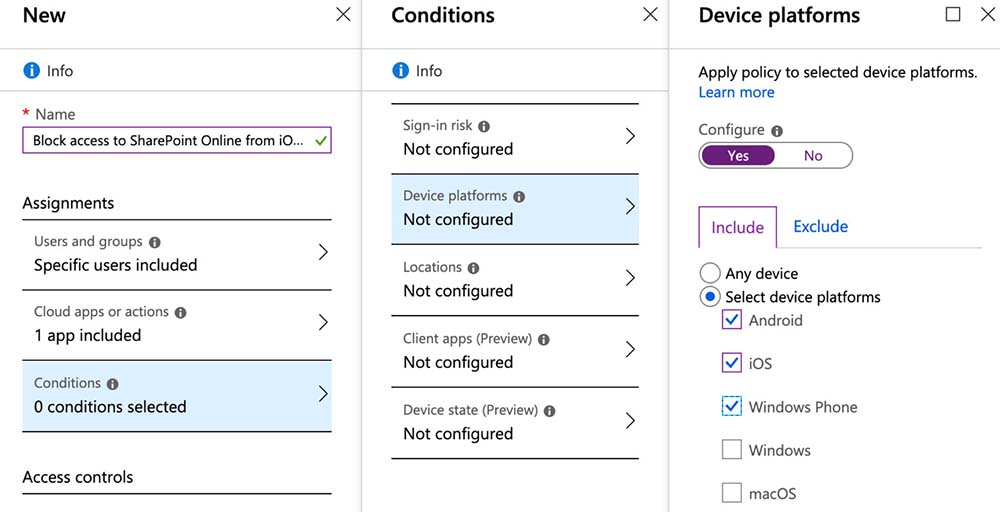1000x512 pixels.
Task: Switch to the Exclude tab
Action: tap(820, 227)
